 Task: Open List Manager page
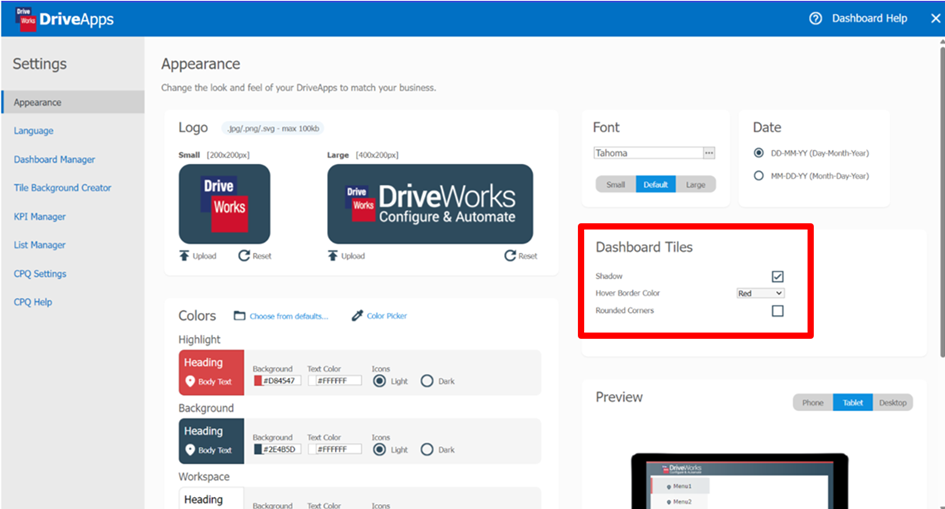40,245
